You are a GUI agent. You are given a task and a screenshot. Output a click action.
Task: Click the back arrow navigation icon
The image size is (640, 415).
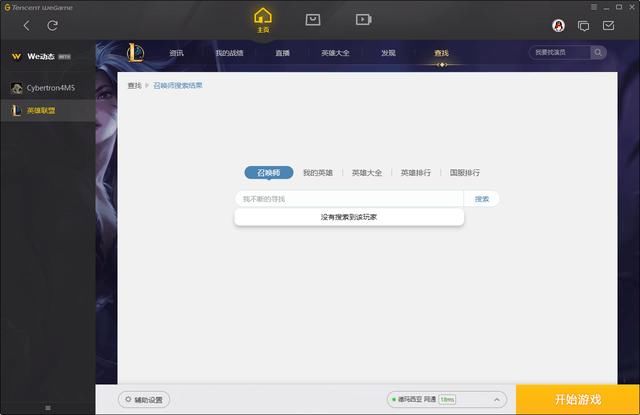click(27, 26)
